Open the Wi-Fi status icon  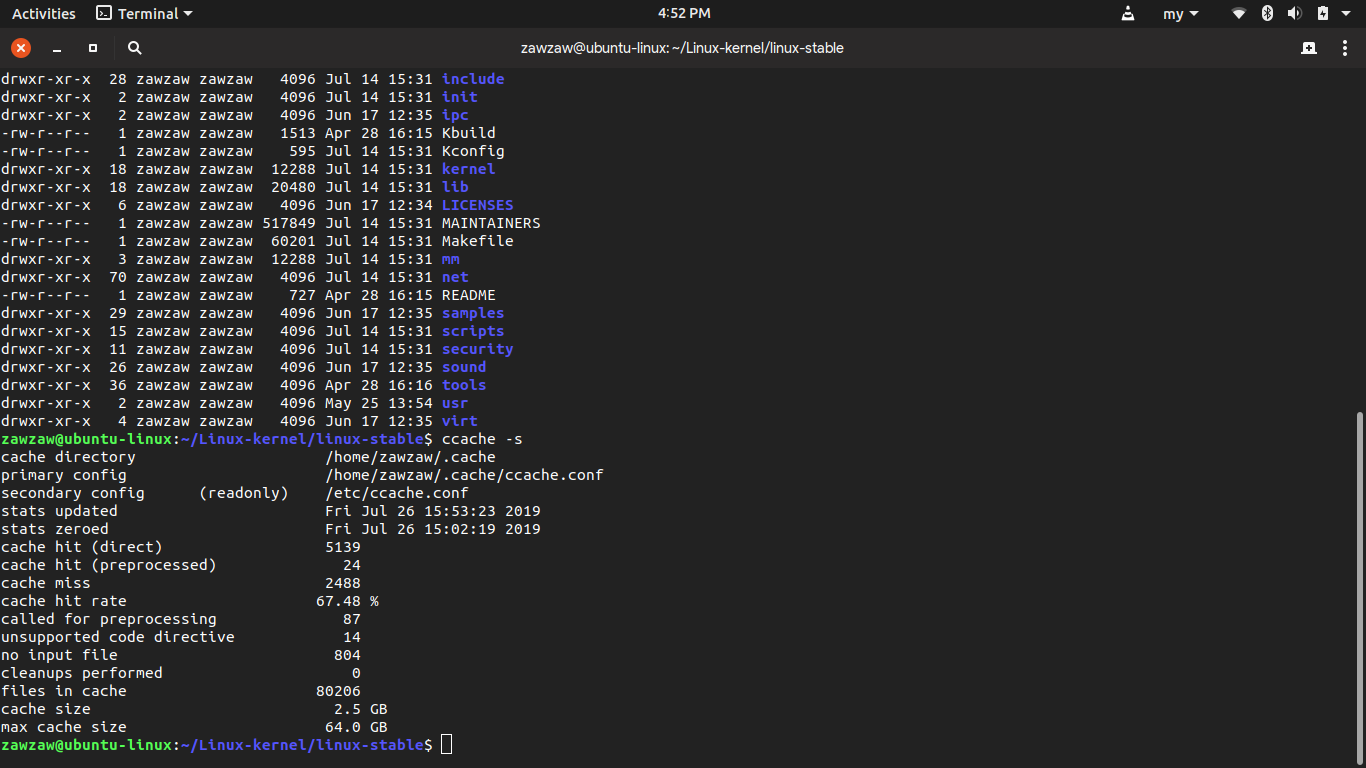pos(1239,14)
